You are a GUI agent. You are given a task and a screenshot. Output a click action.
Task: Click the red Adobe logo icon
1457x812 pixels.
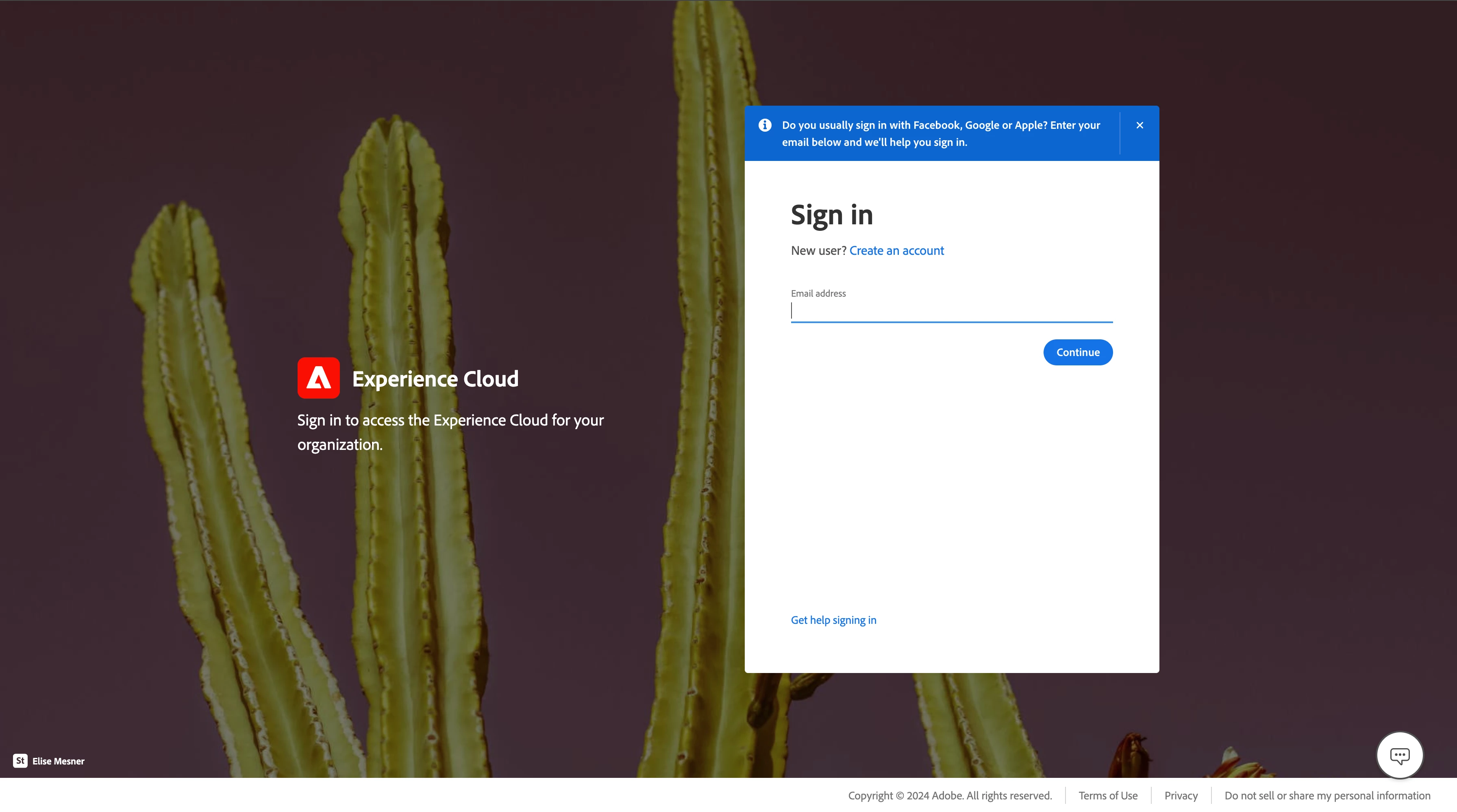318,378
